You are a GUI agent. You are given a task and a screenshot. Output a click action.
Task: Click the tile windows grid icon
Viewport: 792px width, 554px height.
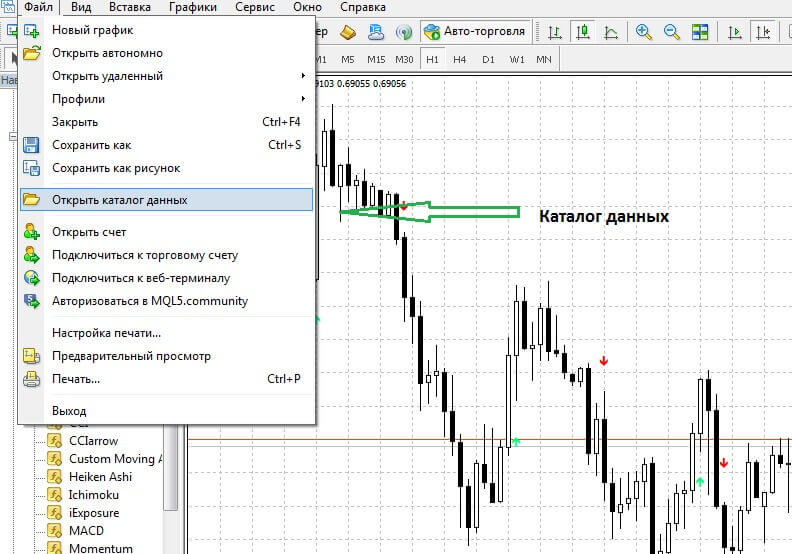(x=698, y=31)
